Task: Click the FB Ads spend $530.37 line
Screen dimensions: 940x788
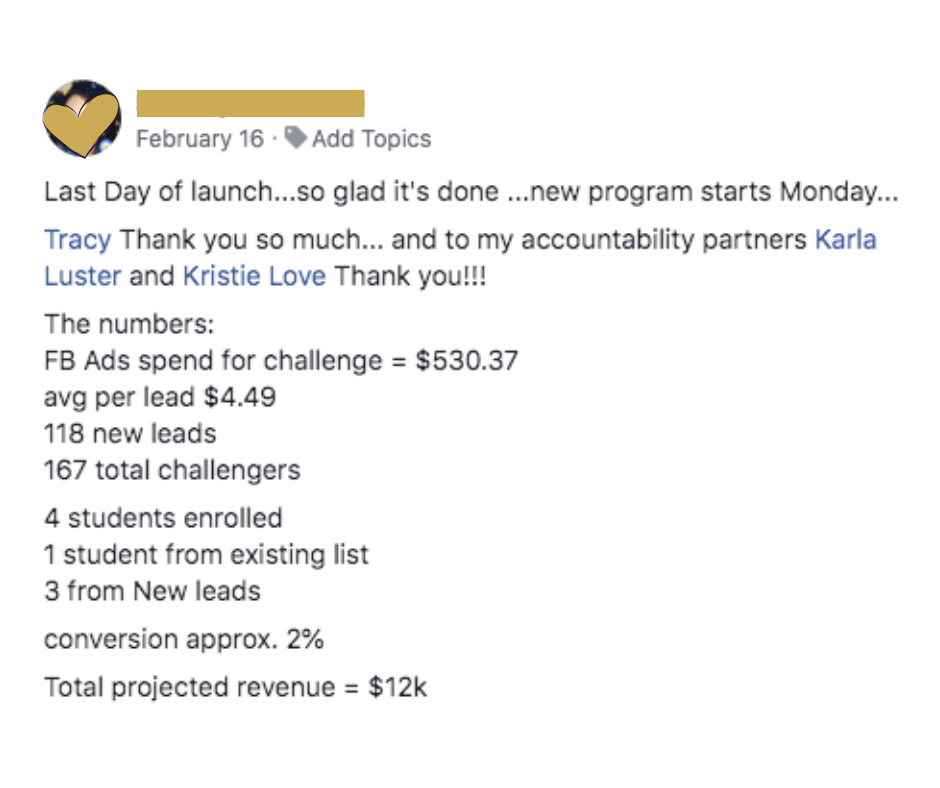Action: click(281, 361)
